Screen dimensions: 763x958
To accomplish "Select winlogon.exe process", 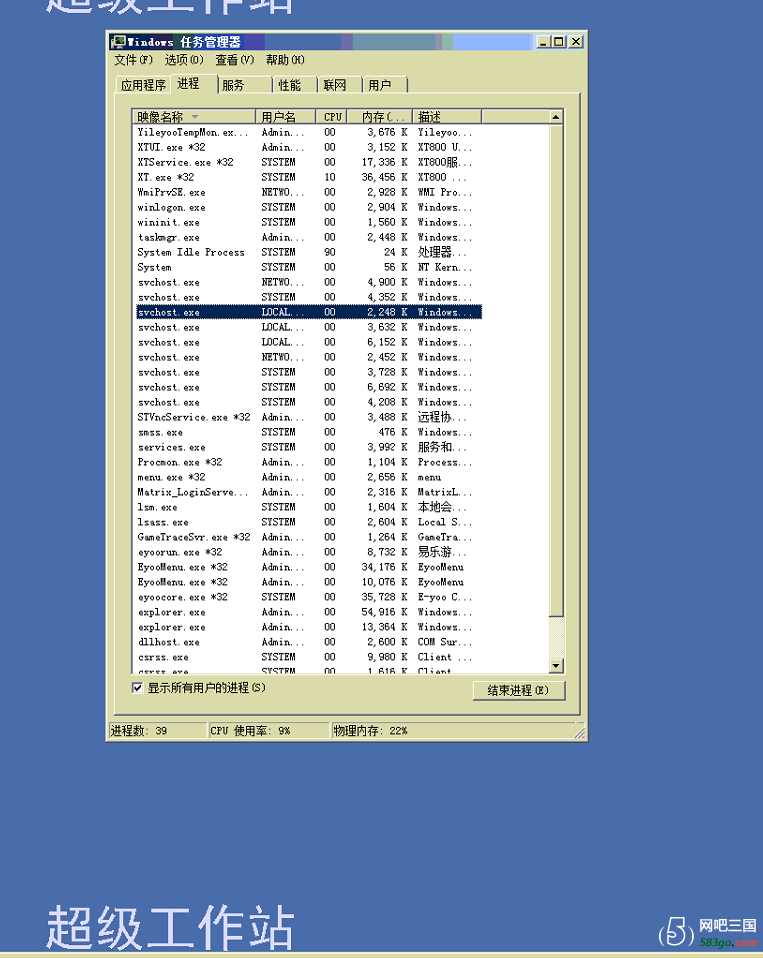I will 308,207.
